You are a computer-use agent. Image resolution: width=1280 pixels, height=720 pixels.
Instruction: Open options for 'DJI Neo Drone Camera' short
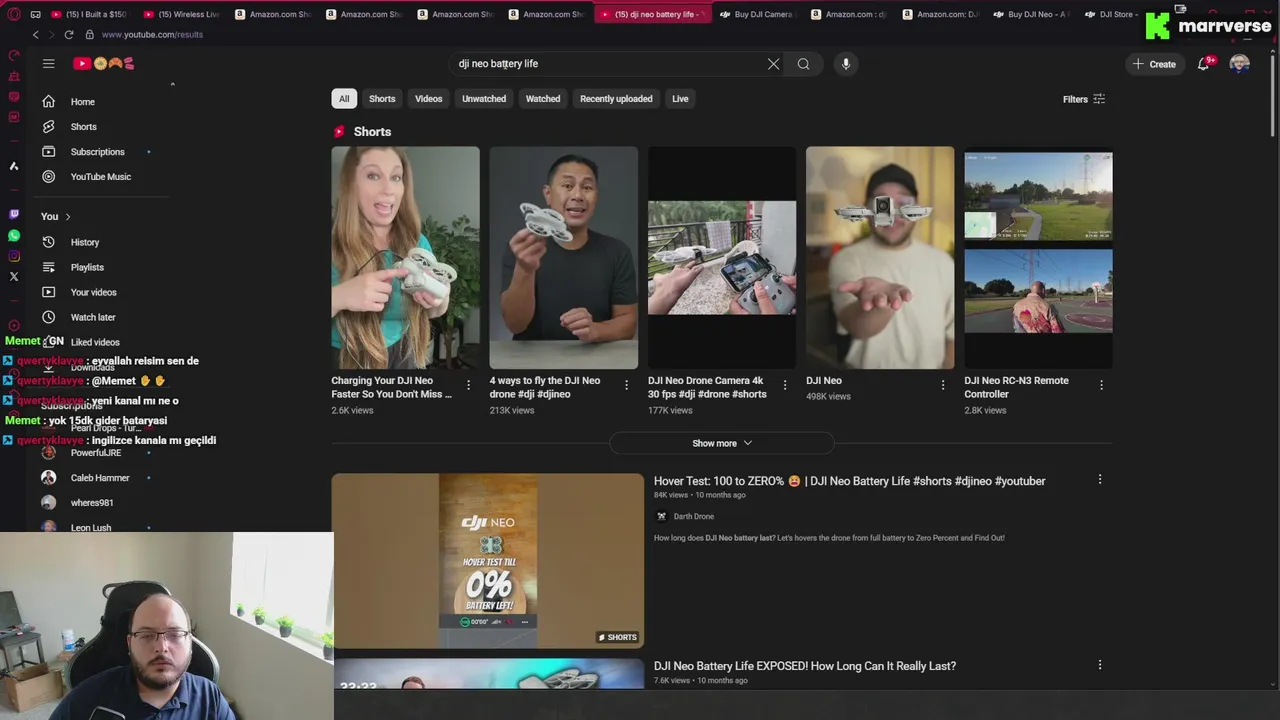pyautogui.click(x=785, y=385)
